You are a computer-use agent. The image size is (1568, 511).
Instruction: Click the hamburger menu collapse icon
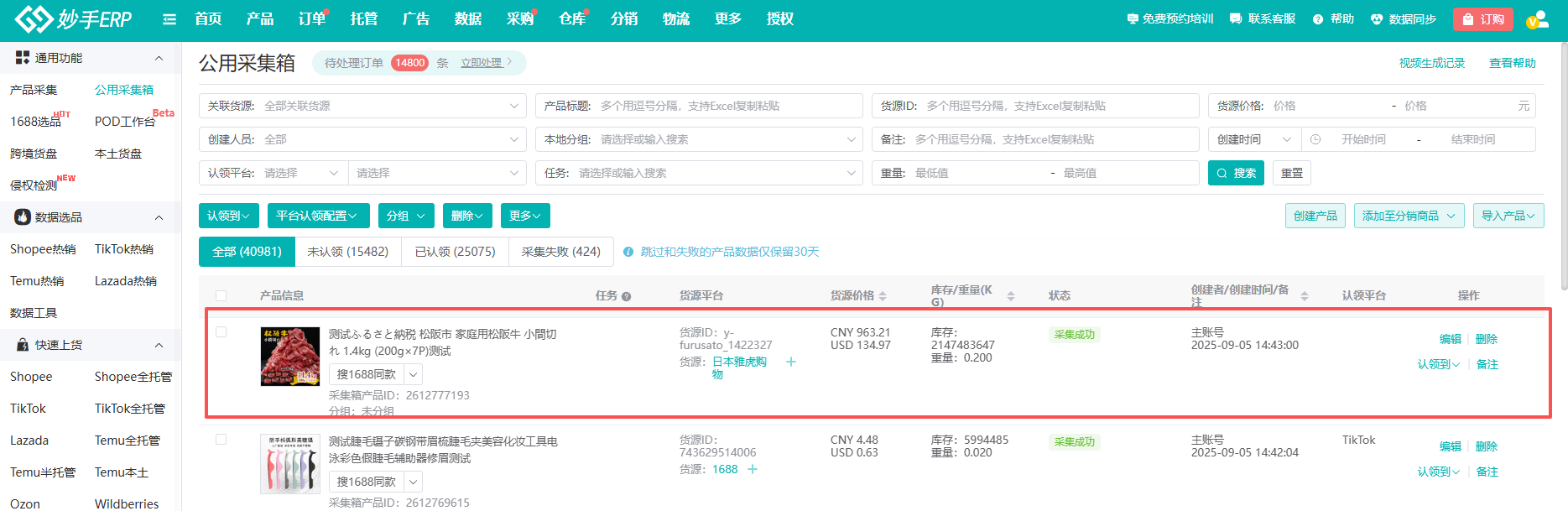click(169, 19)
